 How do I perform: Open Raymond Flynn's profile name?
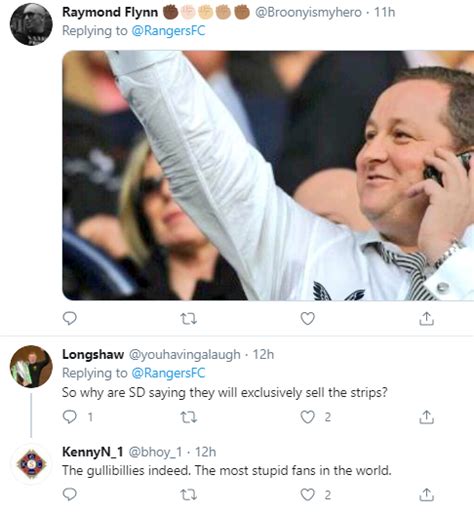[110, 12]
